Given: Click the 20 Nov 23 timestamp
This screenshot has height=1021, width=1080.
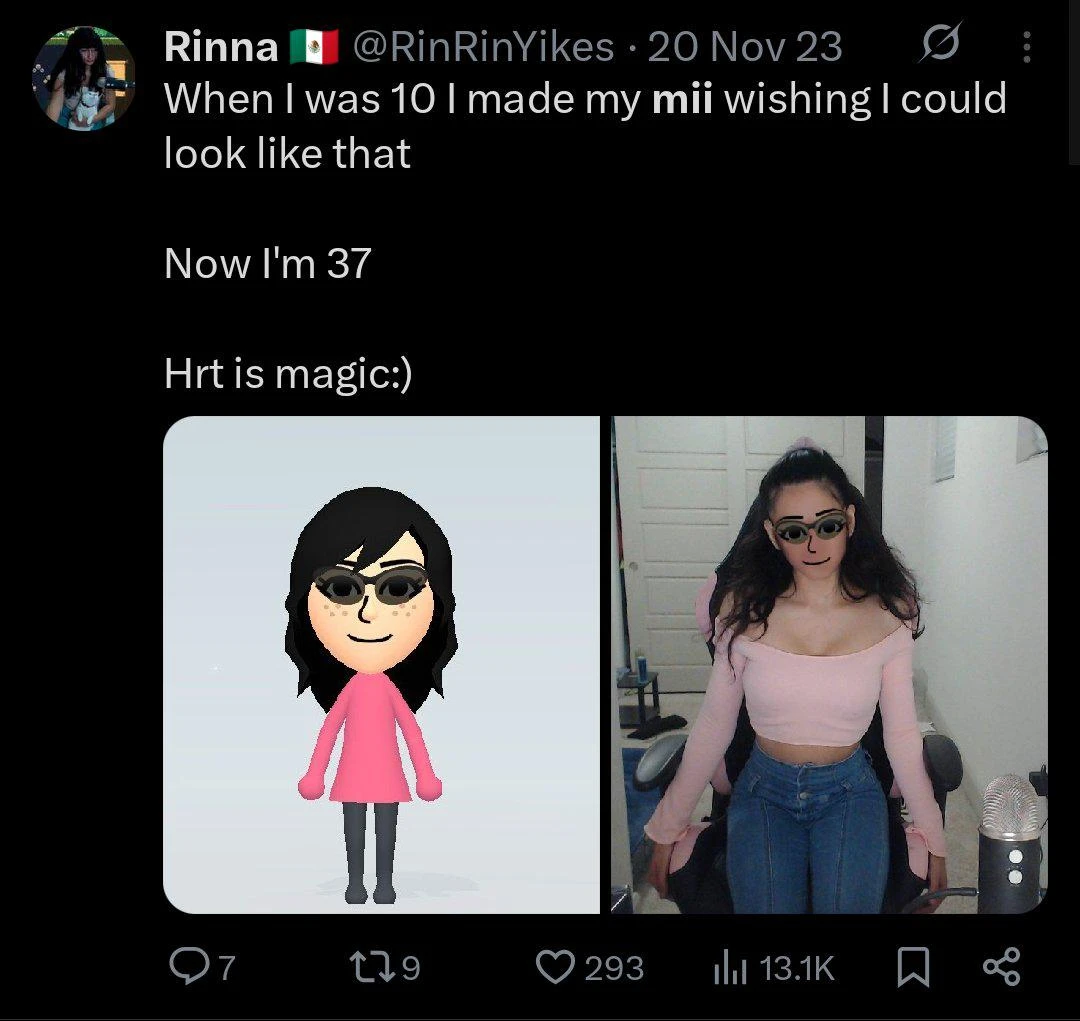Looking at the screenshot, I should click(x=744, y=47).
